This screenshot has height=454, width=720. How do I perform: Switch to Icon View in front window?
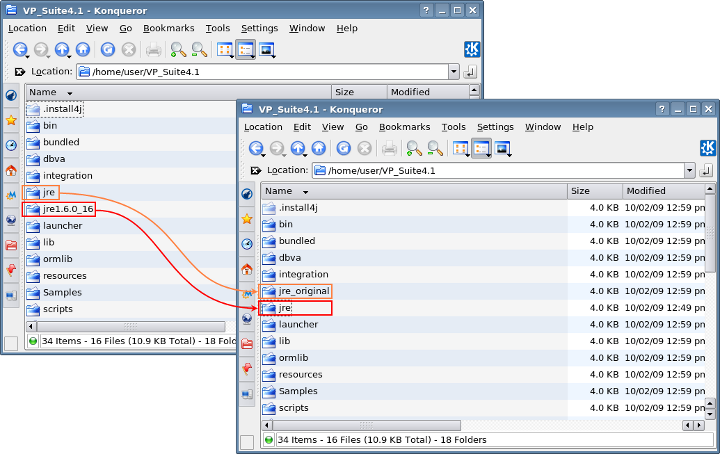(x=461, y=148)
